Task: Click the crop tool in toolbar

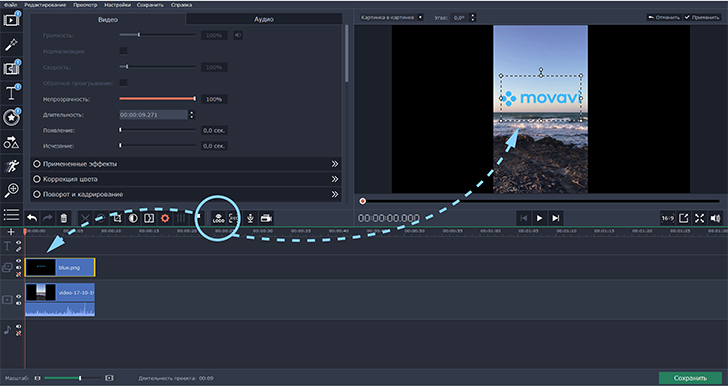Action: [x=117, y=218]
